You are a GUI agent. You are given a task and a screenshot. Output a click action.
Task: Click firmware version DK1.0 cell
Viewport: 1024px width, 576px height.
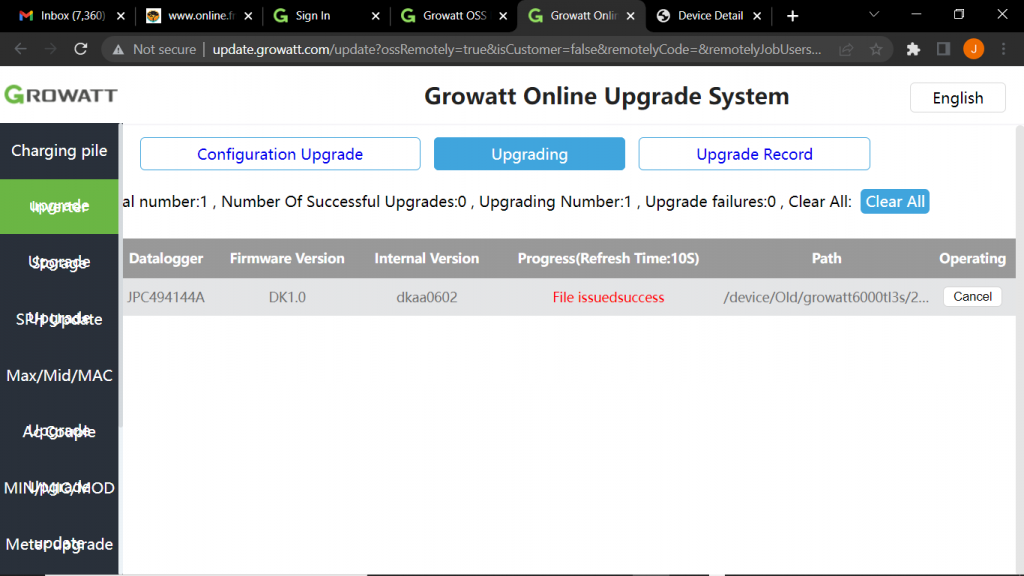pos(287,297)
